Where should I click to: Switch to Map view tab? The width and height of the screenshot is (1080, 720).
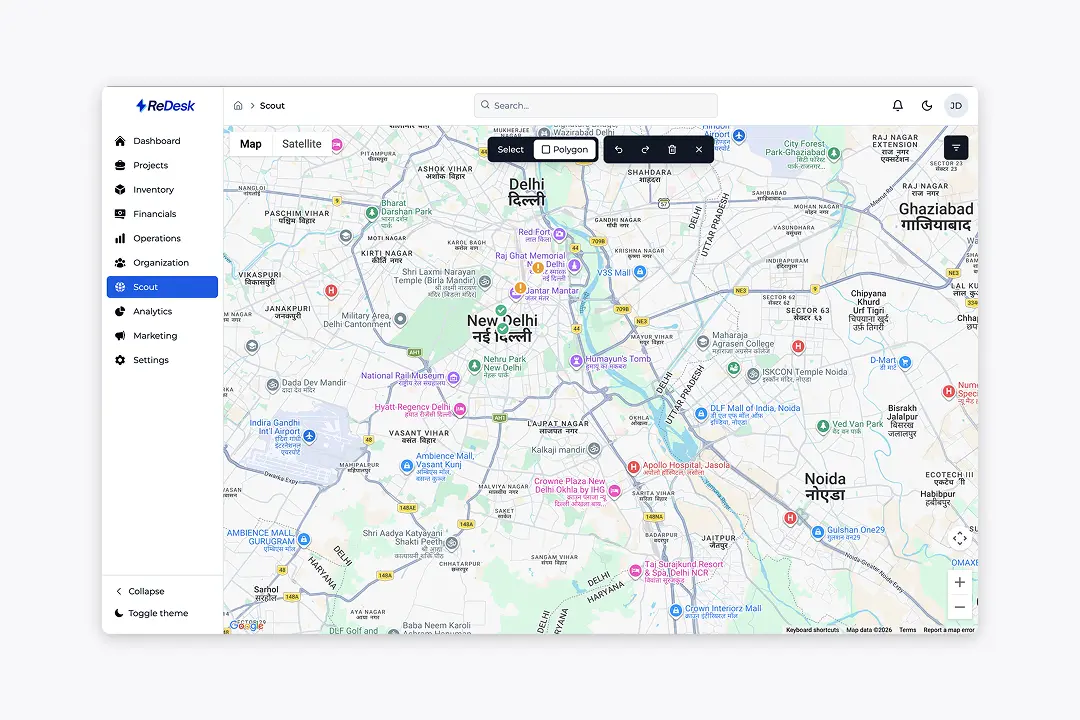(251, 144)
